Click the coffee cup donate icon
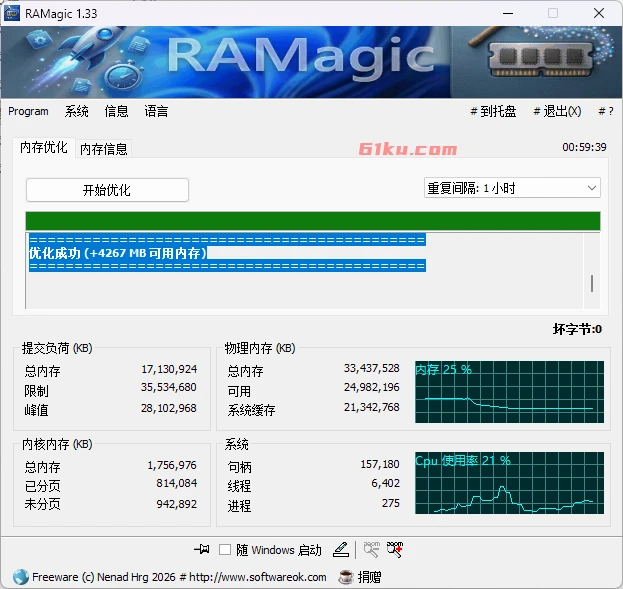623x589 pixels. 346,577
